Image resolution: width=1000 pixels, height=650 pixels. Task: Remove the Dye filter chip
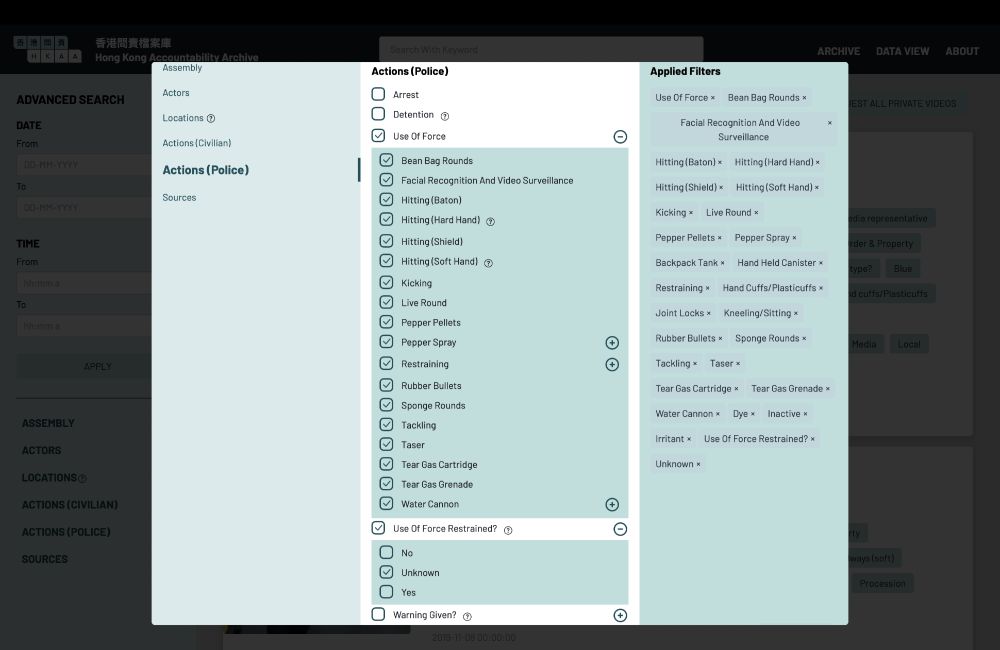(753, 415)
